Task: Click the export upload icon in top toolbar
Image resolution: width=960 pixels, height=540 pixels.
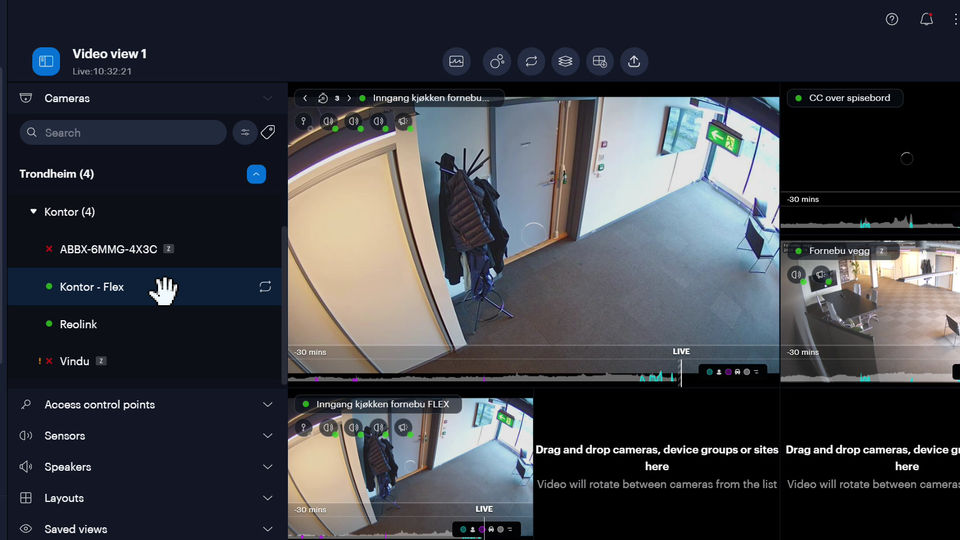Action: (634, 61)
